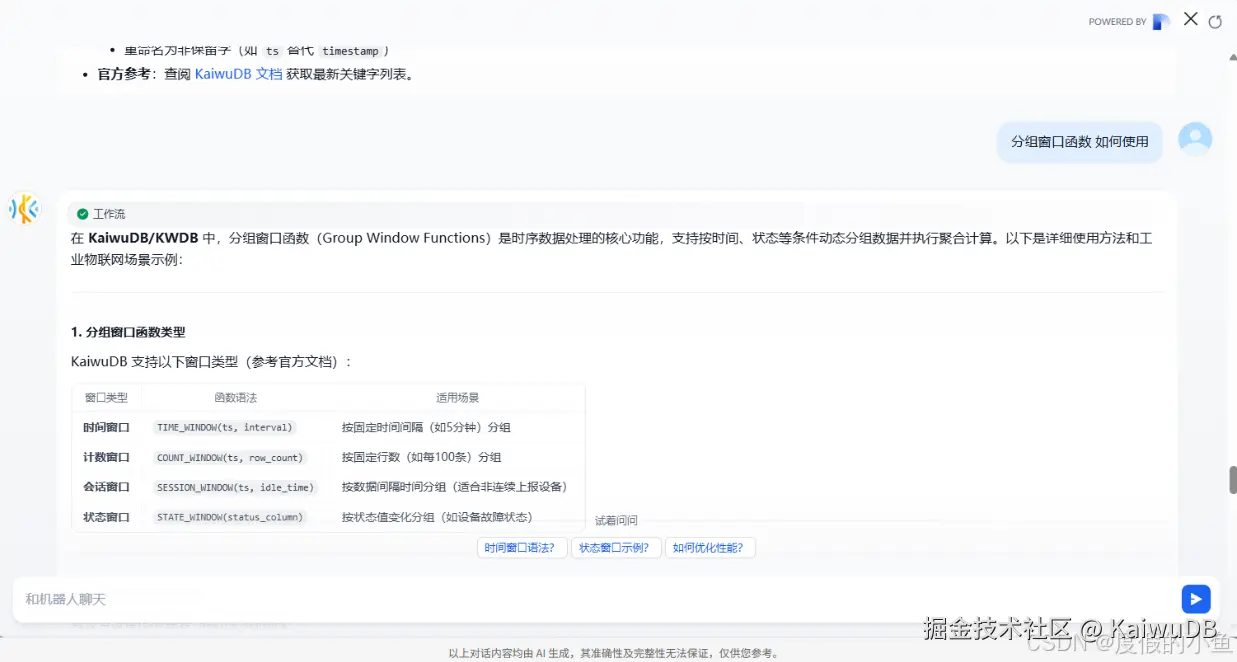Screen dimensions: 1237x662
Task: Close the chat panel with the X icon
Action: pyautogui.click(x=1190, y=19)
